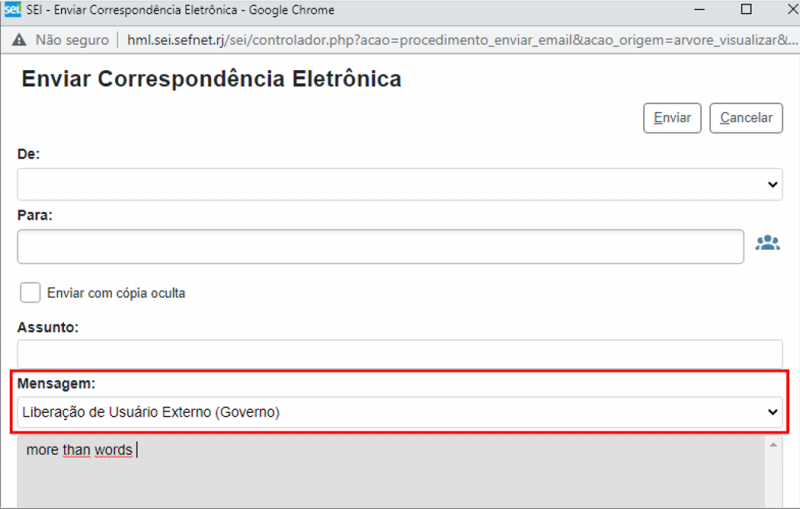Open the contacts group picker icon
Screen dimensions: 800x509
click(x=767, y=243)
